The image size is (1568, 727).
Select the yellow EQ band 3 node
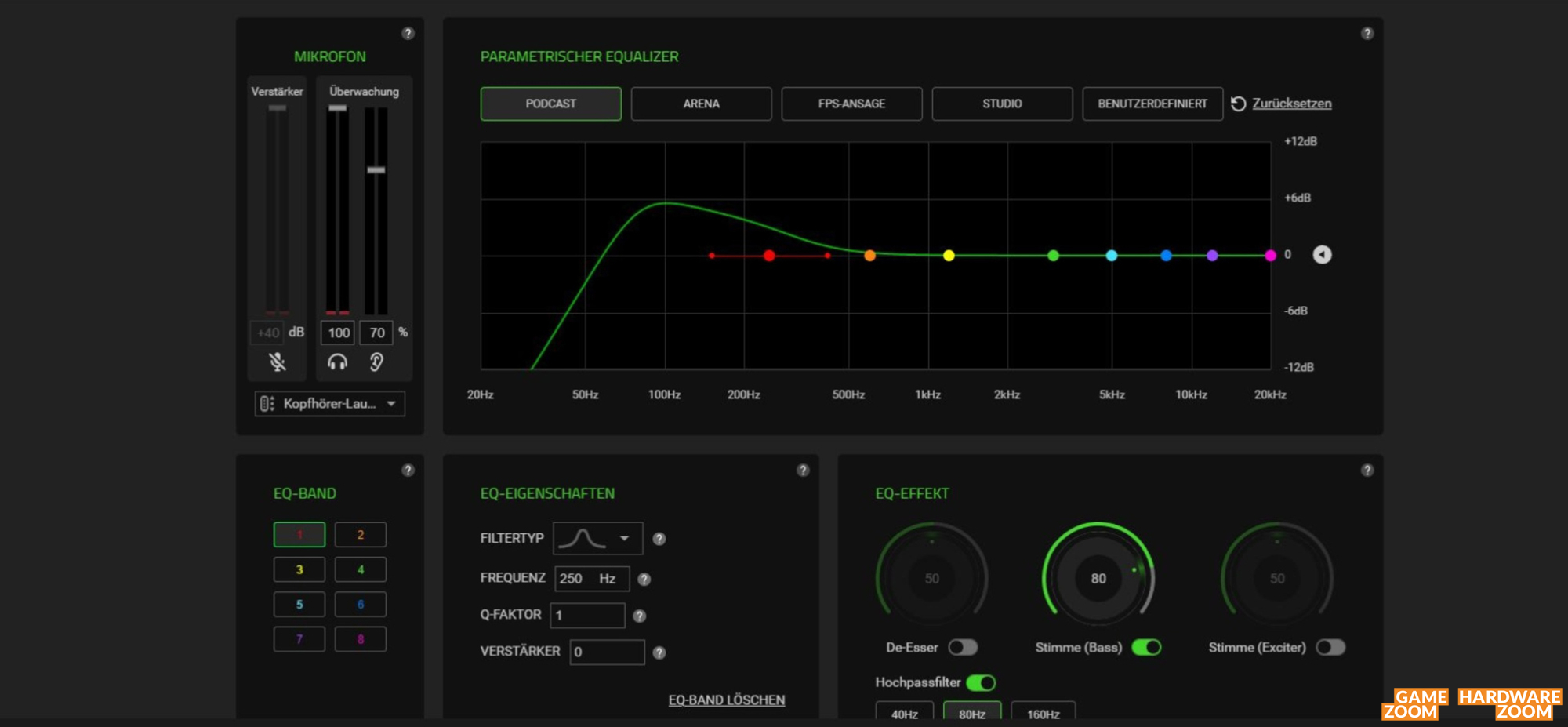tap(949, 256)
